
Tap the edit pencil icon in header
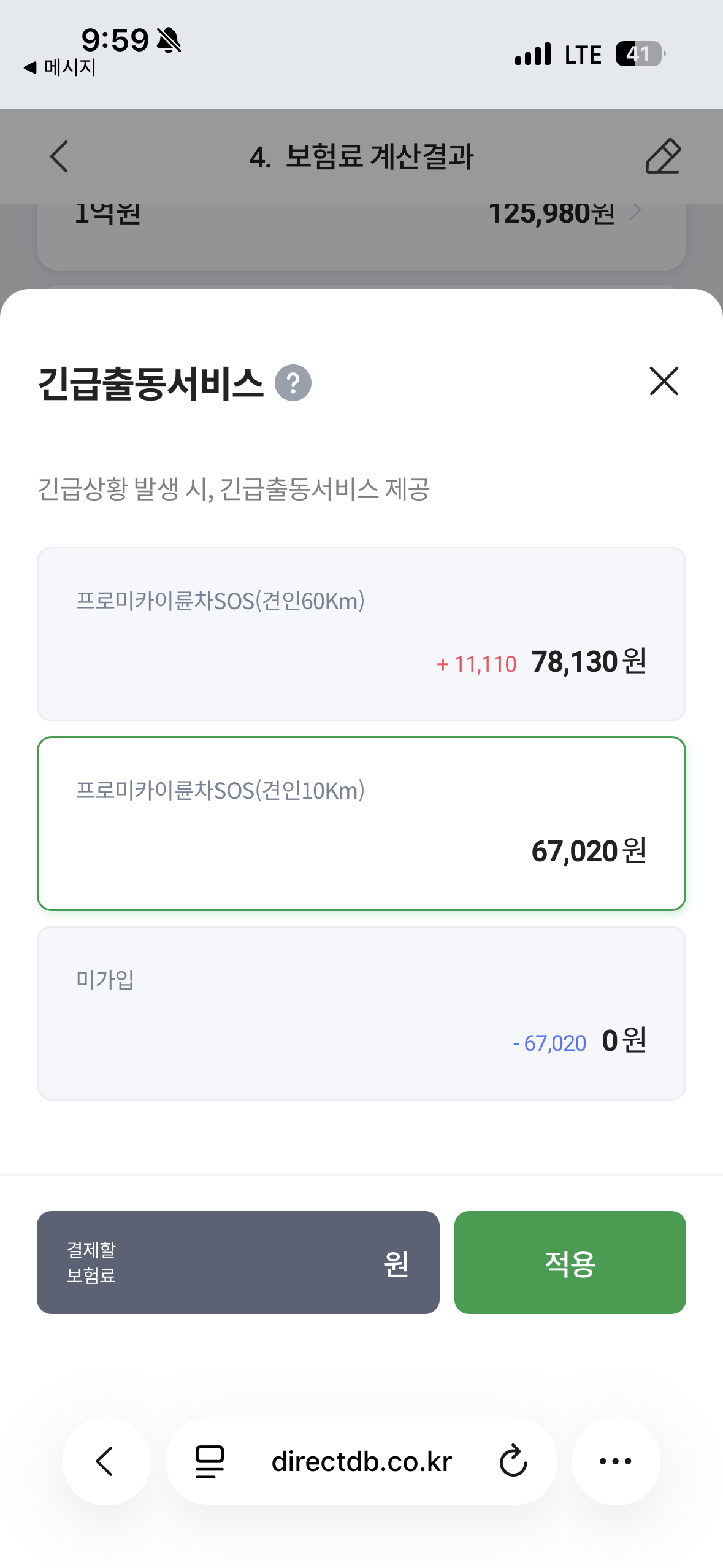(x=663, y=156)
